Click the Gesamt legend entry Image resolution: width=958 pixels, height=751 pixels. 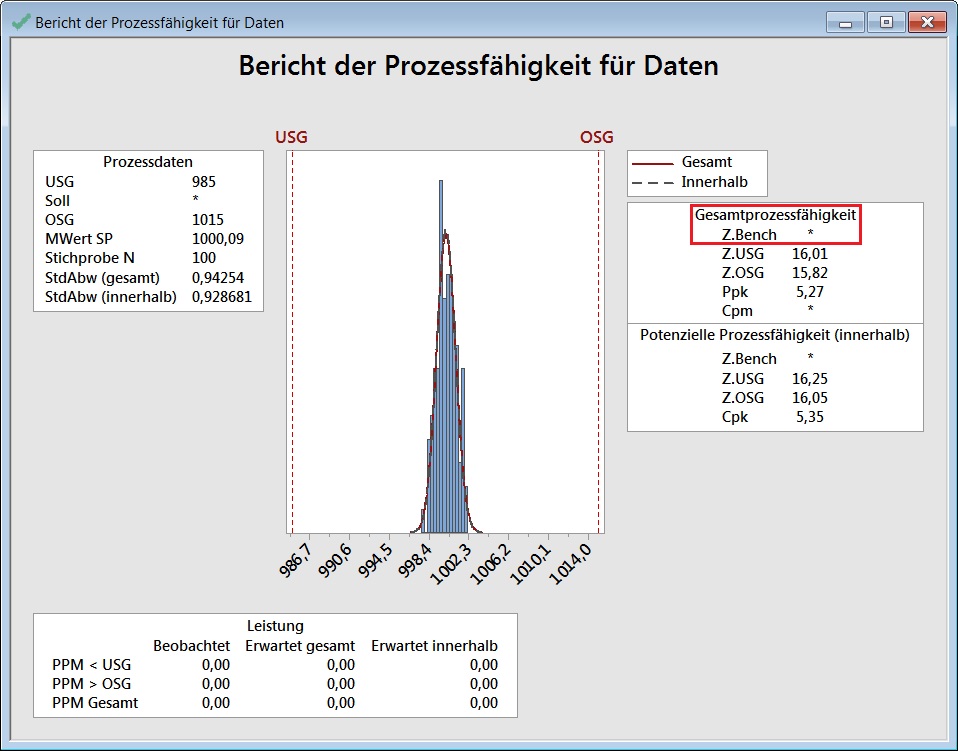706,162
